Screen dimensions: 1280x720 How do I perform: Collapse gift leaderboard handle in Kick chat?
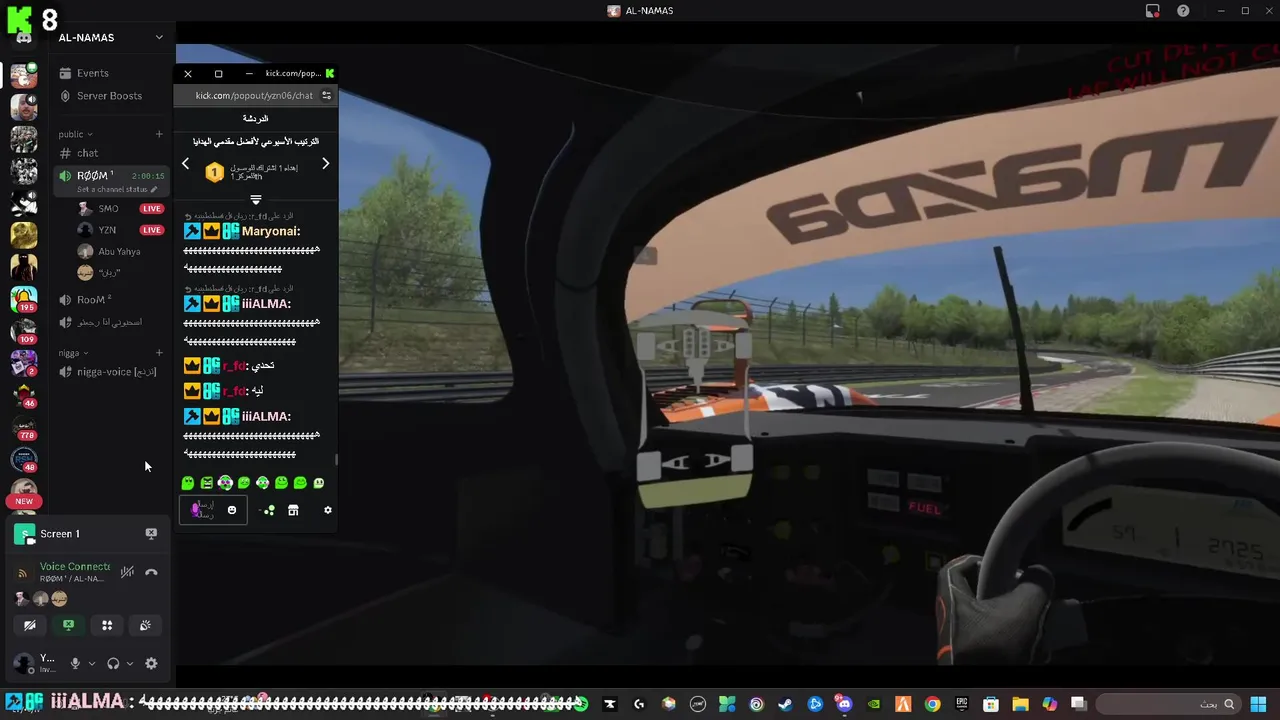pos(256,200)
